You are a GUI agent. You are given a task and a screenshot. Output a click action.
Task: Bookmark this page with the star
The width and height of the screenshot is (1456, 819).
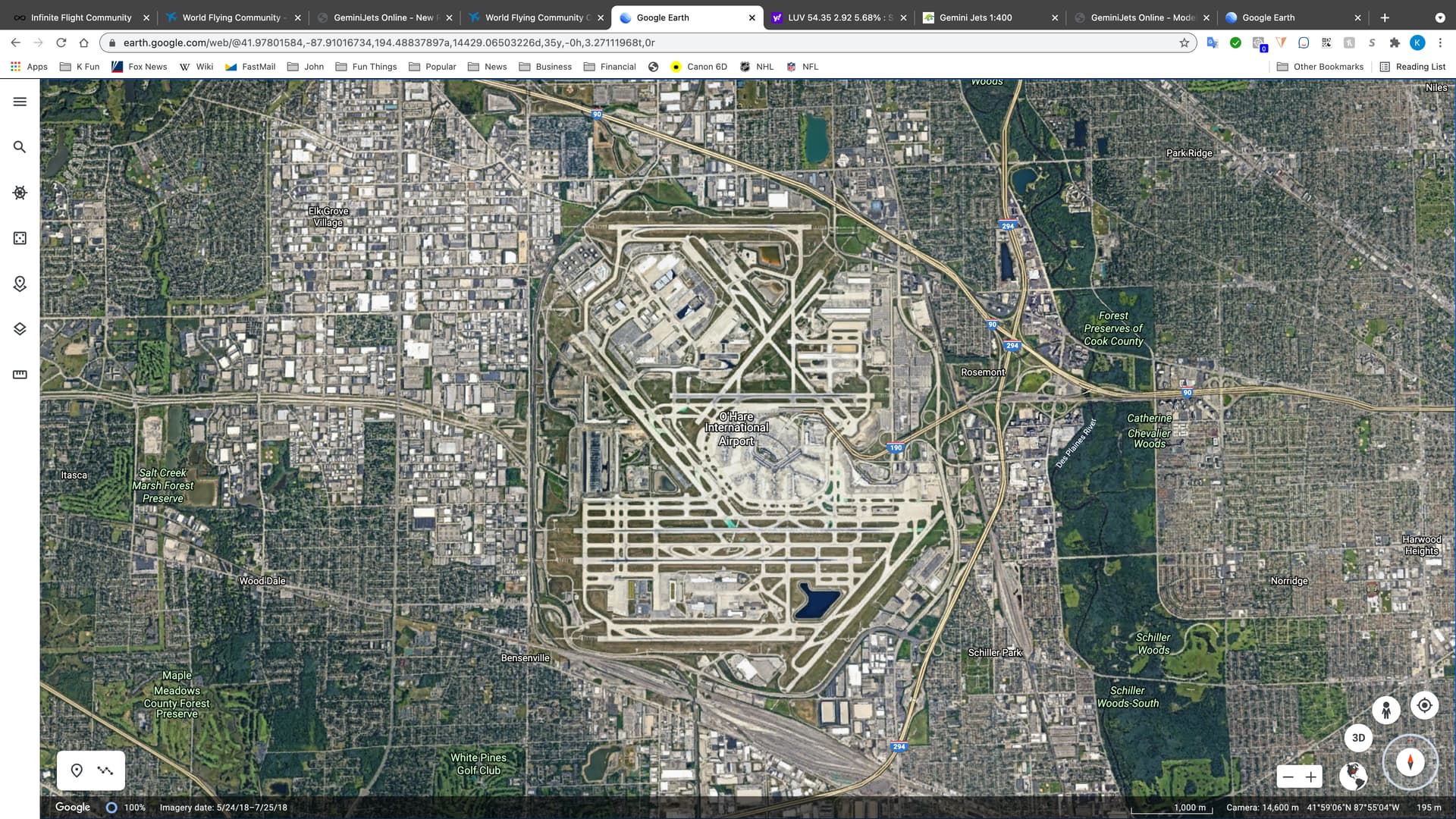point(1185,42)
